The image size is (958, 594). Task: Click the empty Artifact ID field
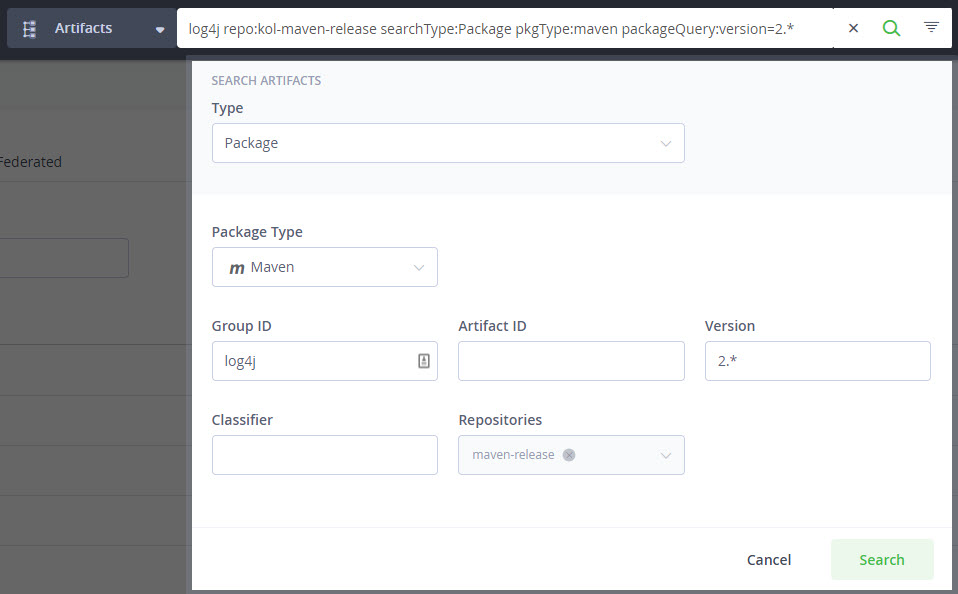click(571, 361)
